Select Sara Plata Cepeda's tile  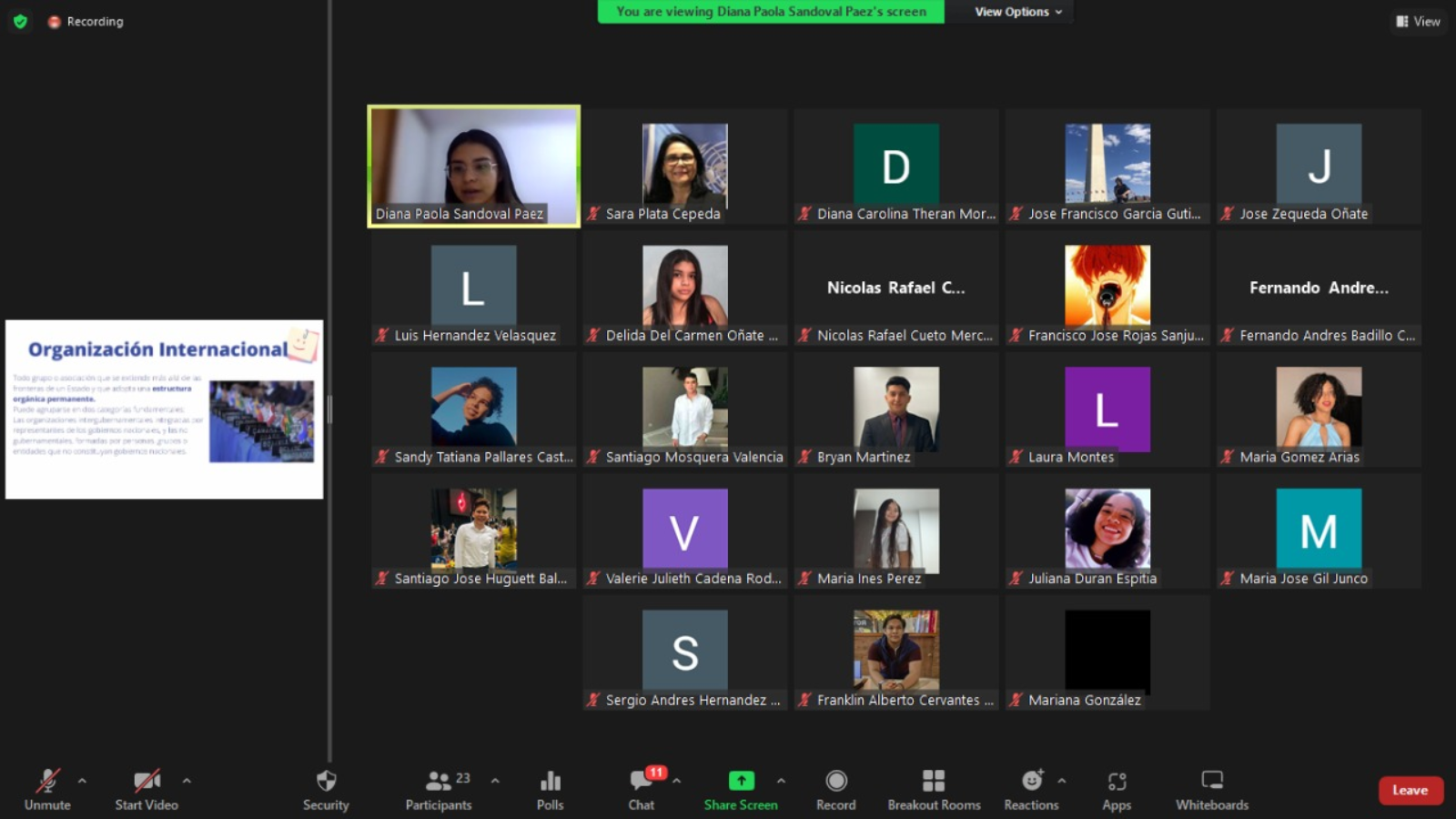point(685,166)
